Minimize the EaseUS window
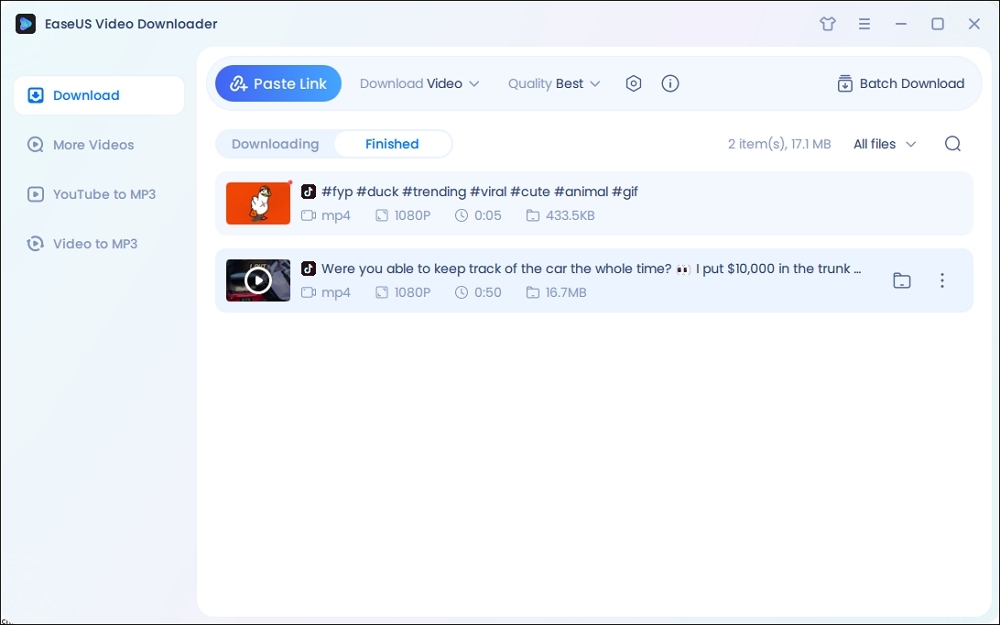This screenshot has height=625, width=1000. coord(901,24)
